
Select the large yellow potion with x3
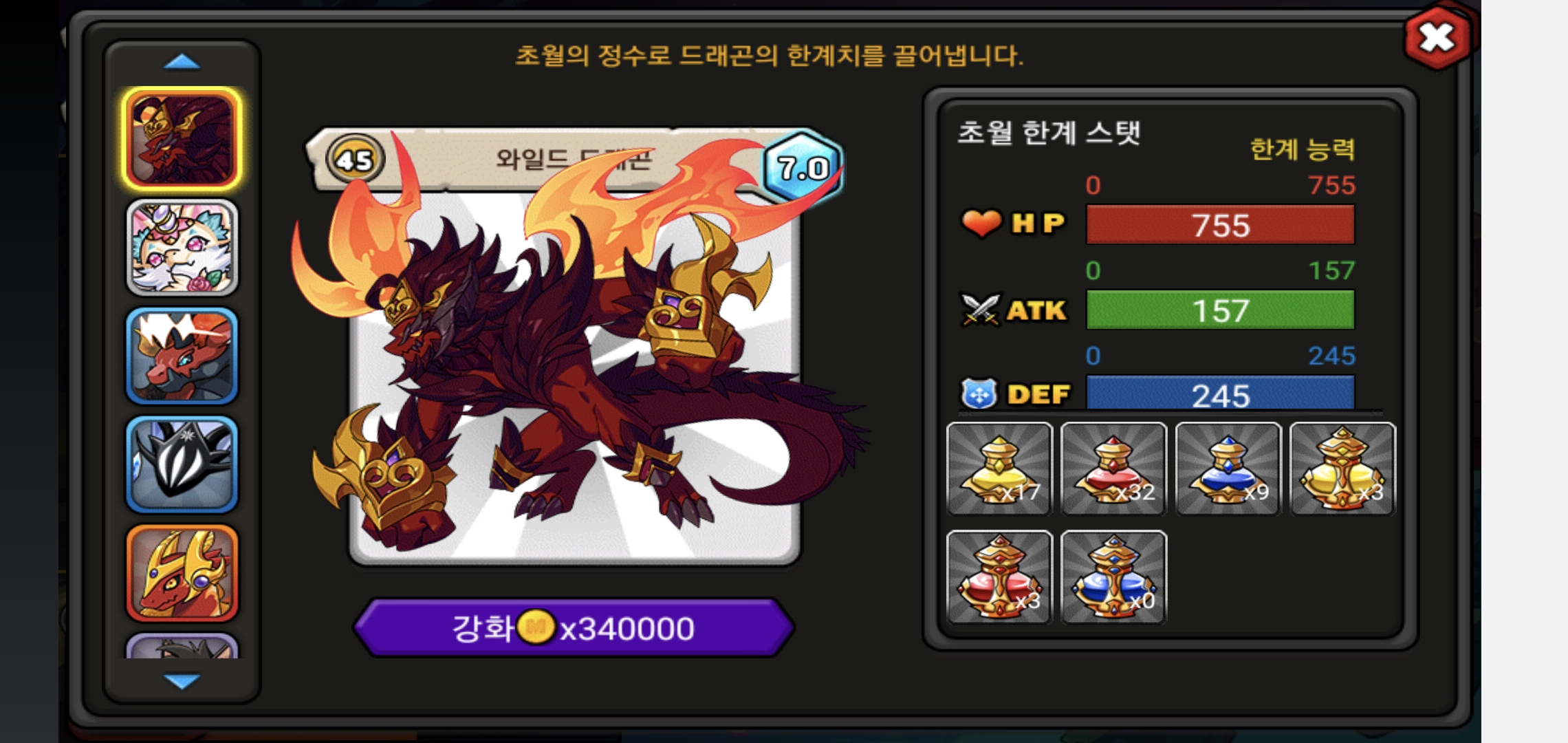click(1342, 469)
